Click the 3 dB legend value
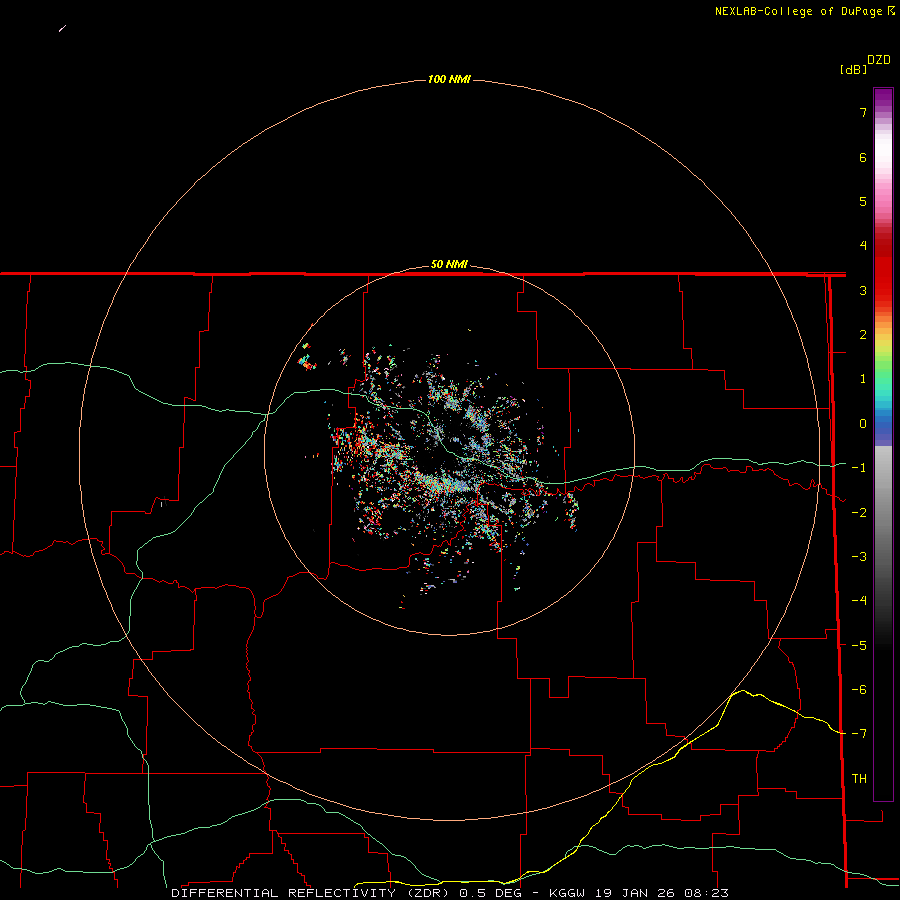 (x=863, y=290)
